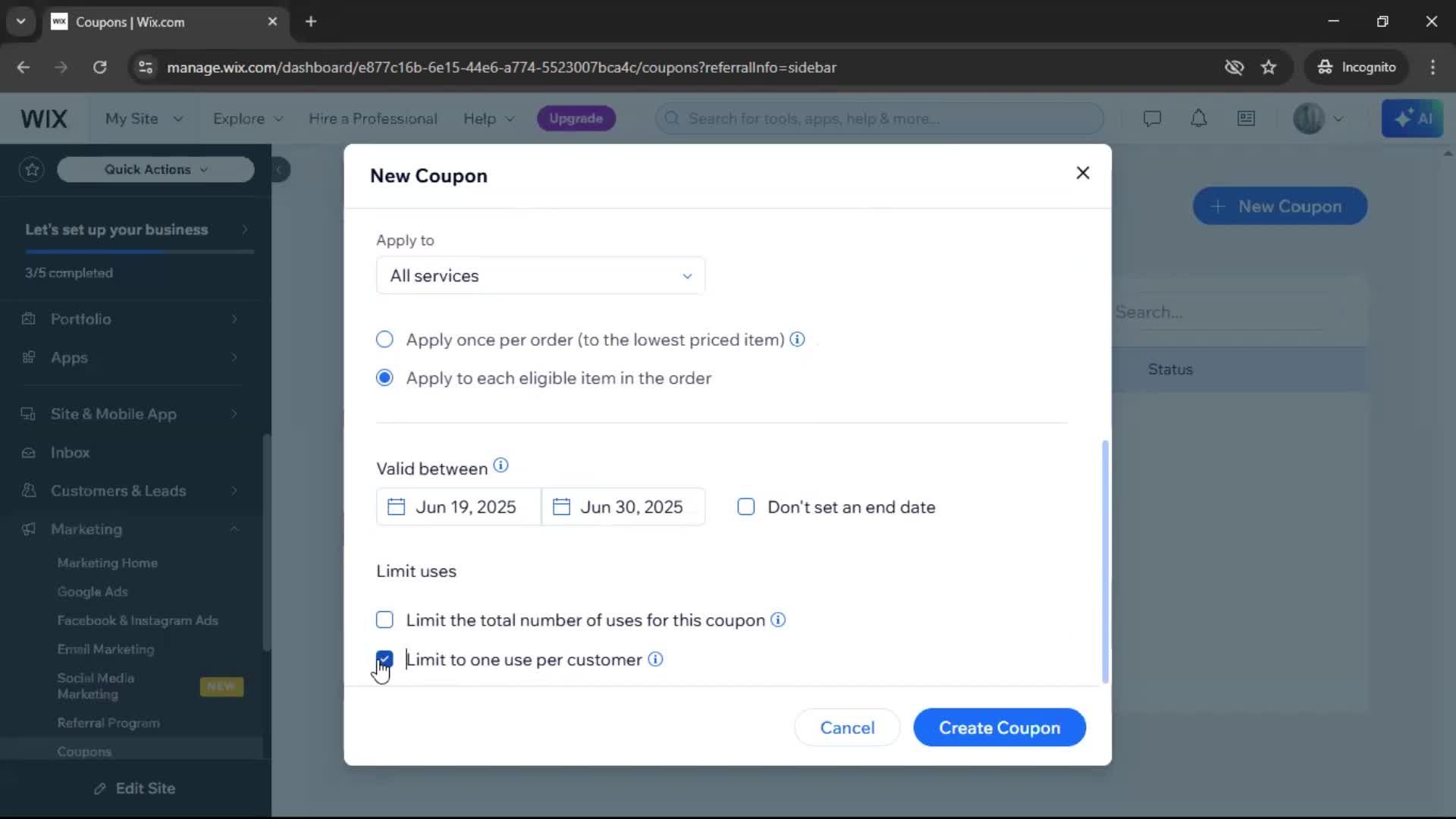Screen dimensions: 1456x819
Task: Select Coupons in sidebar
Action: tap(84, 752)
